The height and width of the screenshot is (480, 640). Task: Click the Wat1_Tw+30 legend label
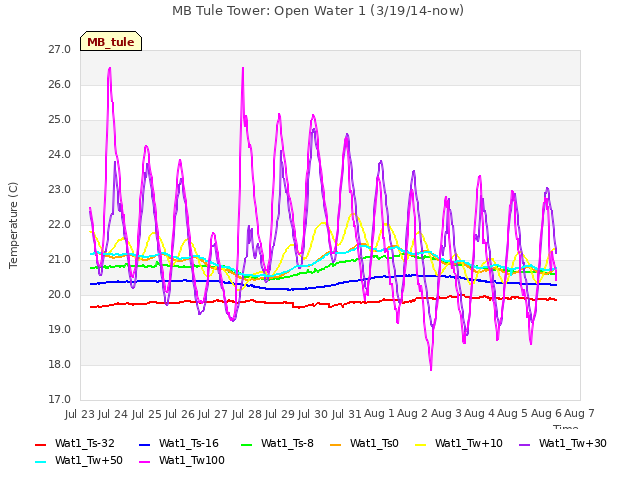(x=573, y=443)
